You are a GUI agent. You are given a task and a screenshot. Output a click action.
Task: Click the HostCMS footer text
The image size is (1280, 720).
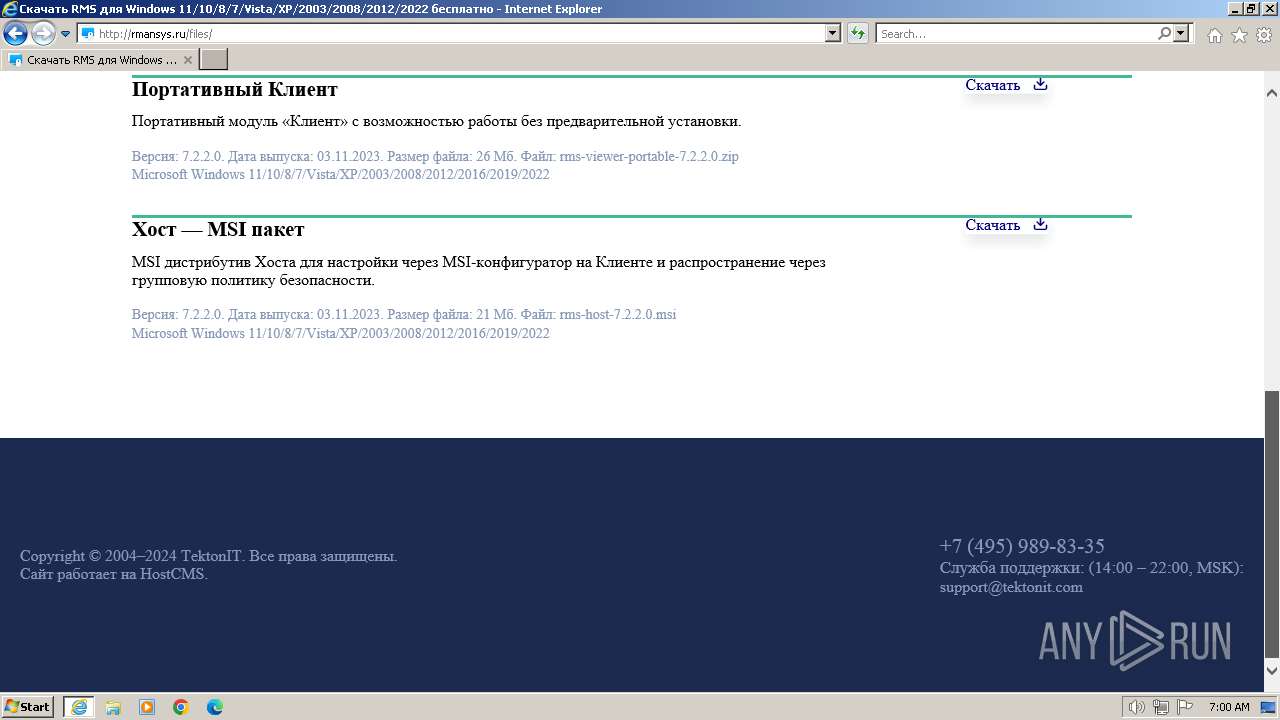point(114,574)
